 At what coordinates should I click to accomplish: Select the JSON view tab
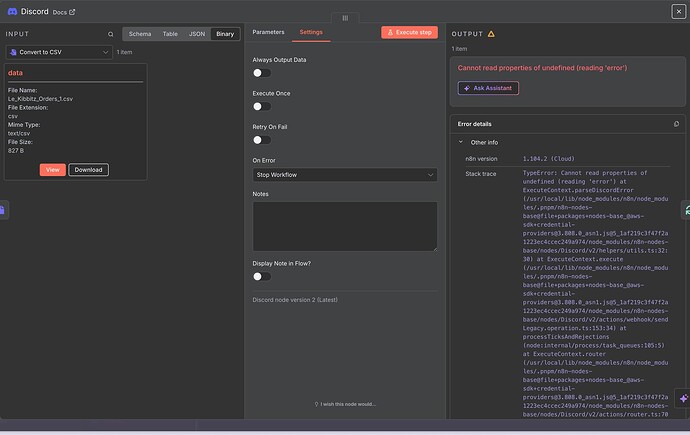(198, 33)
